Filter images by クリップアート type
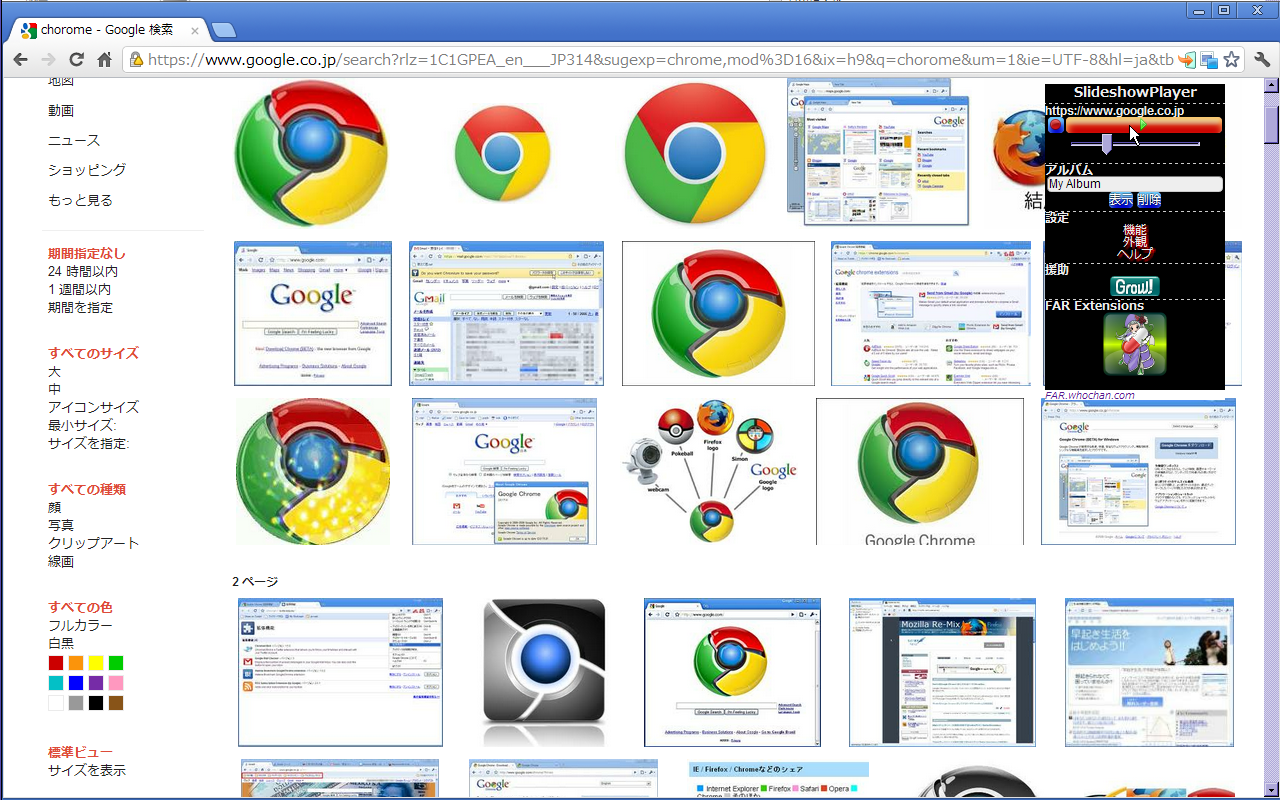This screenshot has width=1280, height=800. [93, 543]
